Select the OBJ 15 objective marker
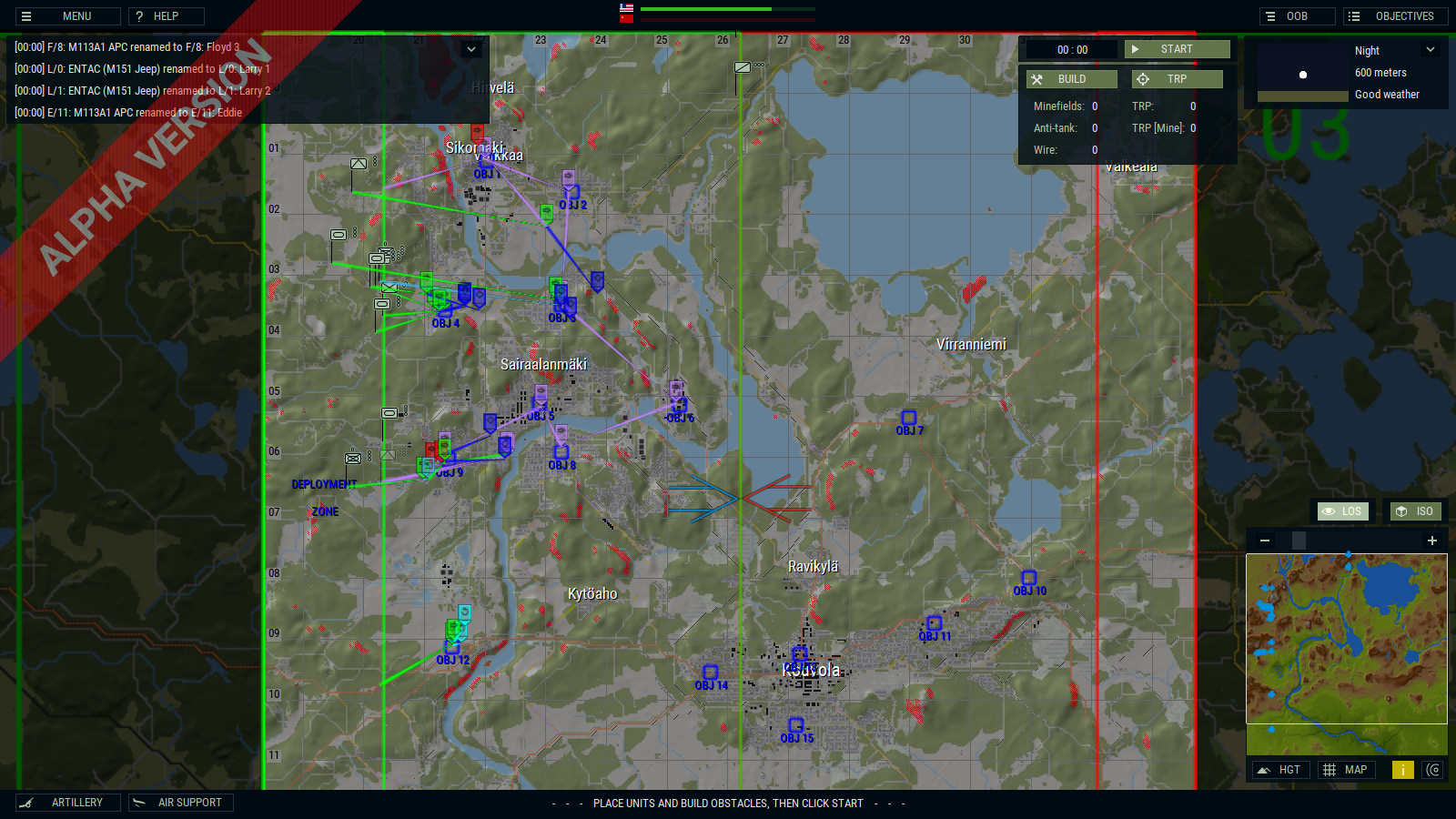This screenshot has height=819, width=1456. [x=795, y=725]
